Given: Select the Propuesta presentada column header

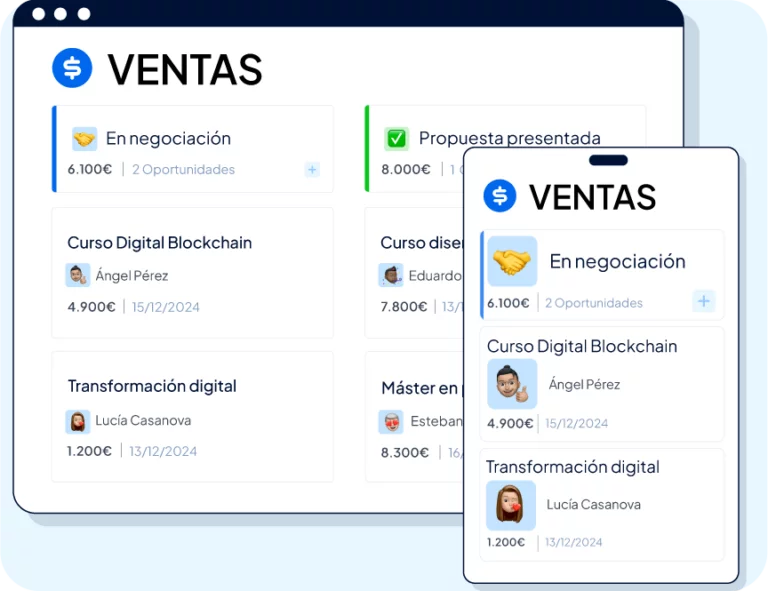Looking at the screenshot, I should pos(509,138).
